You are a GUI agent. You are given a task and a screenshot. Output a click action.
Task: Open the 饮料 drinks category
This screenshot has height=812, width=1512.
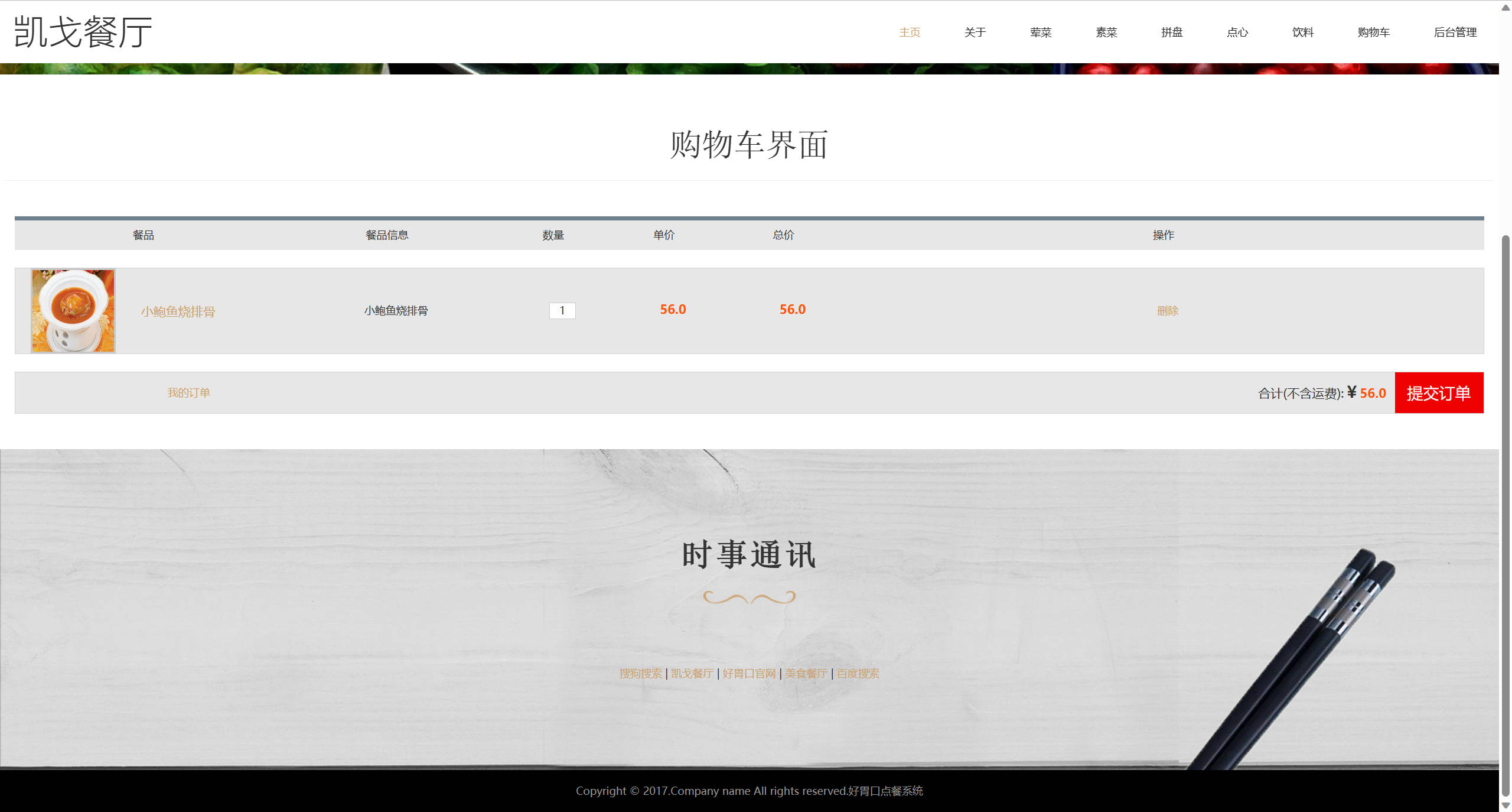1302,33
